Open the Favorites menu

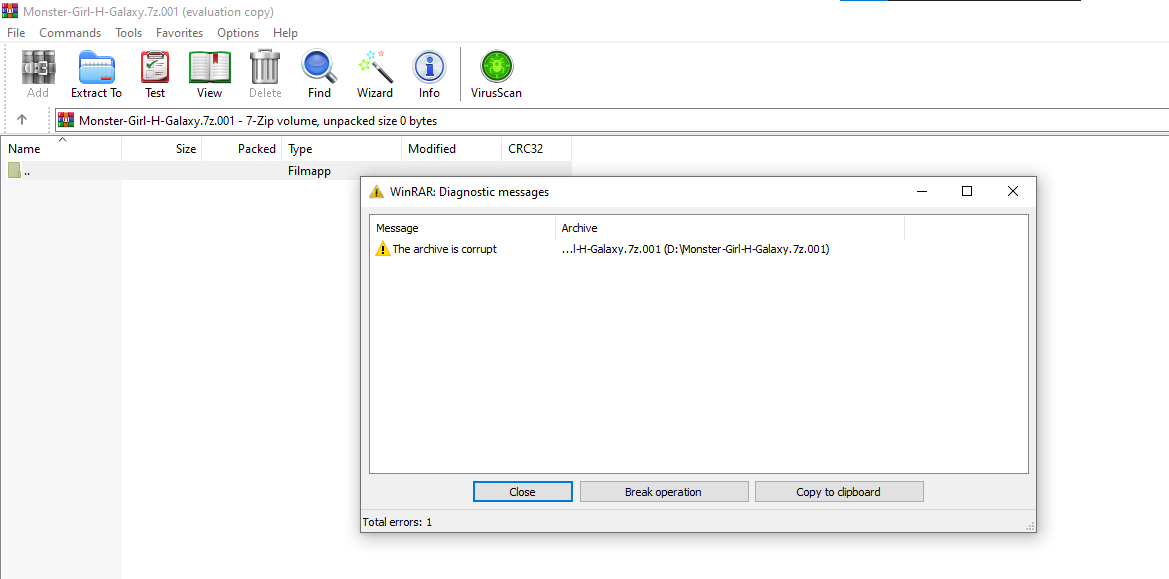180,33
